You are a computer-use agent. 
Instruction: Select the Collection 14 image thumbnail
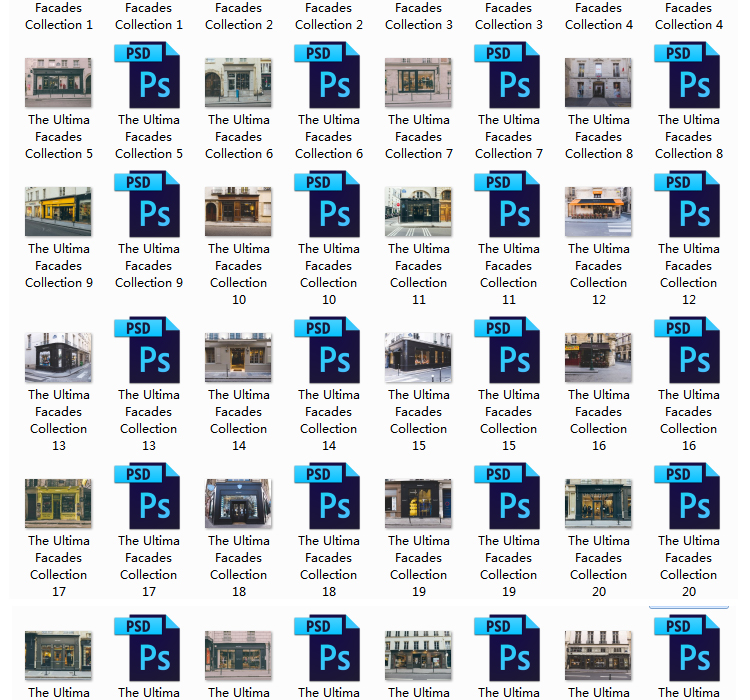(x=238, y=357)
